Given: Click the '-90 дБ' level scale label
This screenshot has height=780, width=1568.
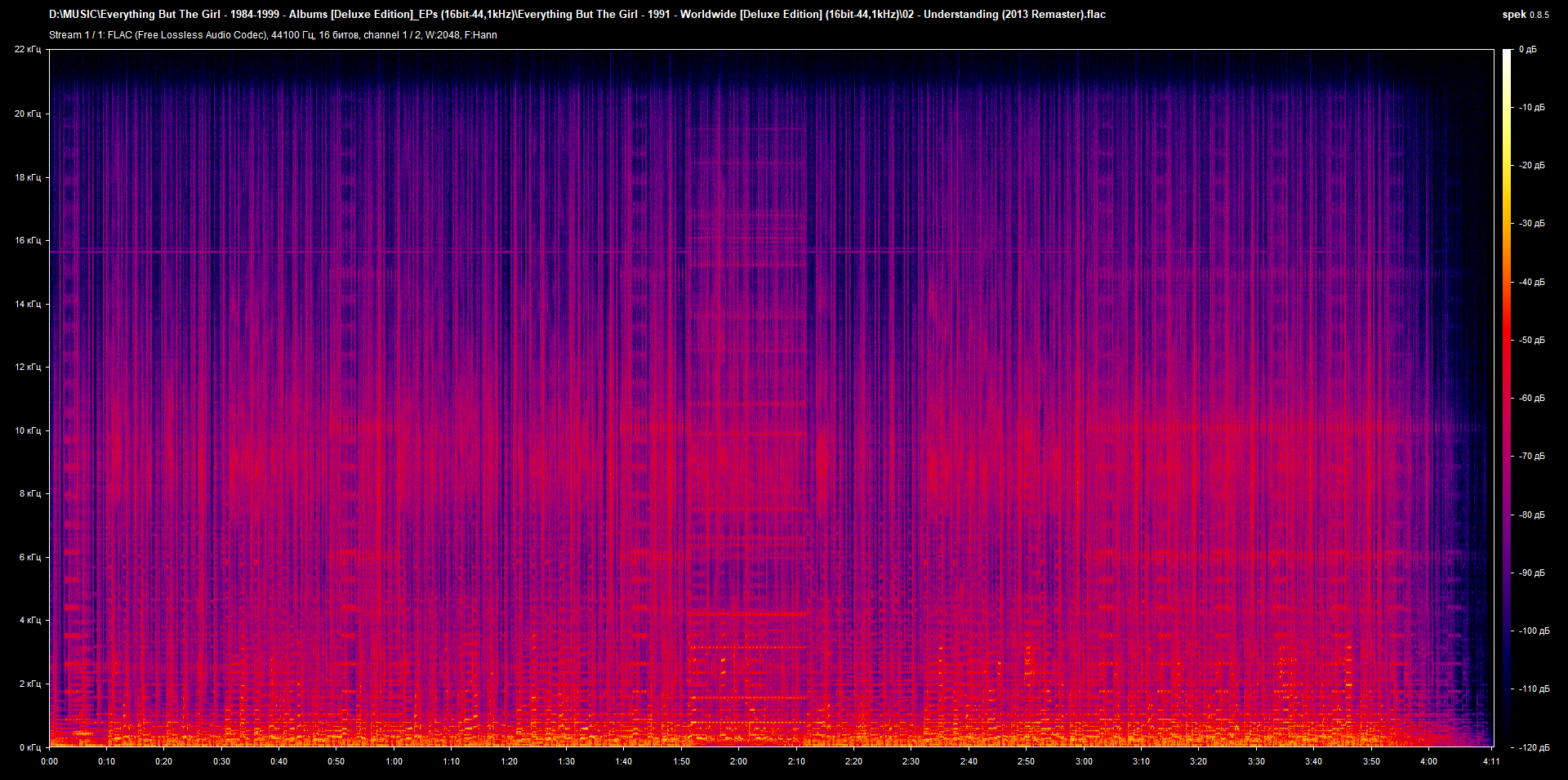Looking at the screenshot, I should (1531, 573).
